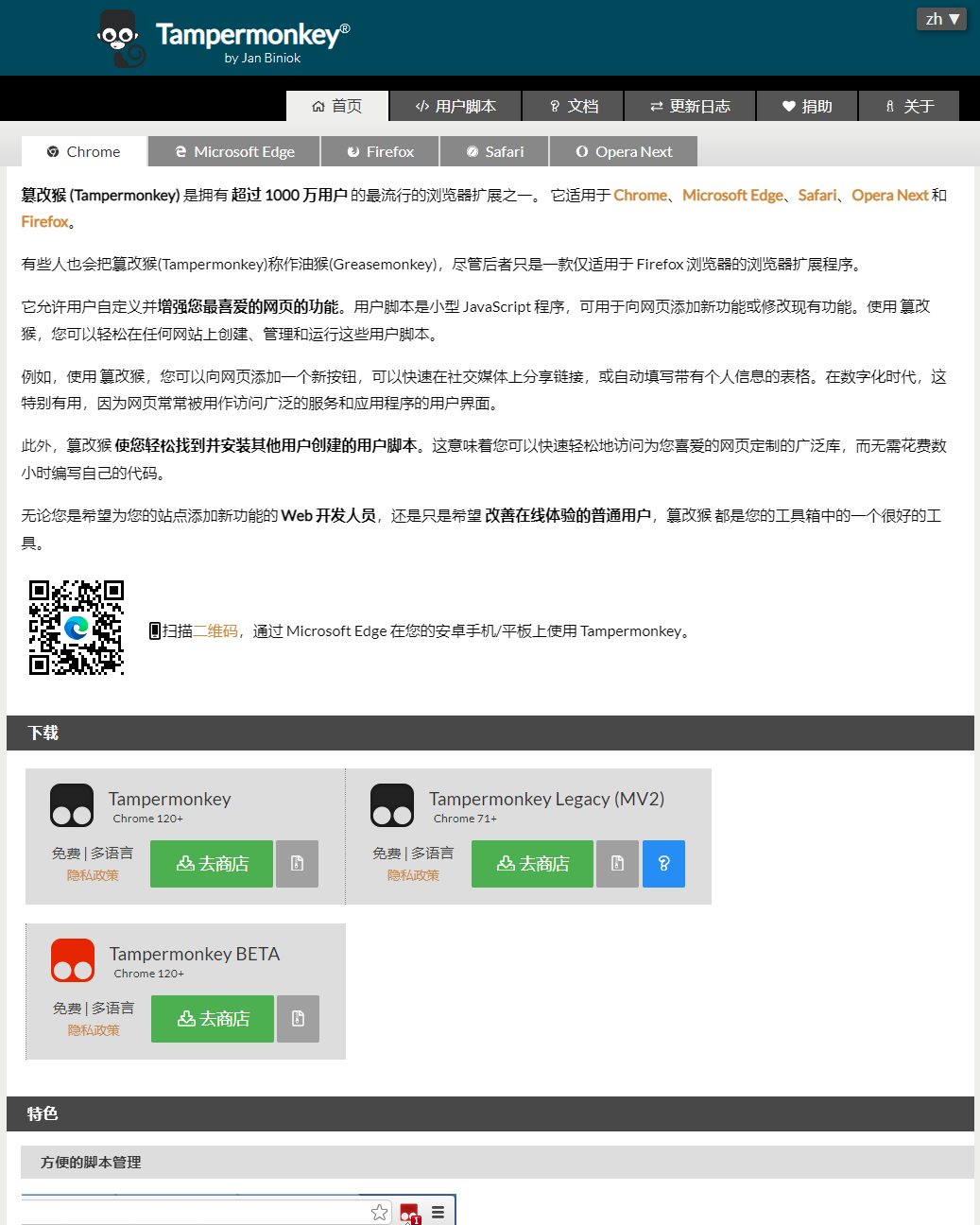Open 隐私政策 for Tampermonkey stable
980x1225 pixels.
click(93, 875)
